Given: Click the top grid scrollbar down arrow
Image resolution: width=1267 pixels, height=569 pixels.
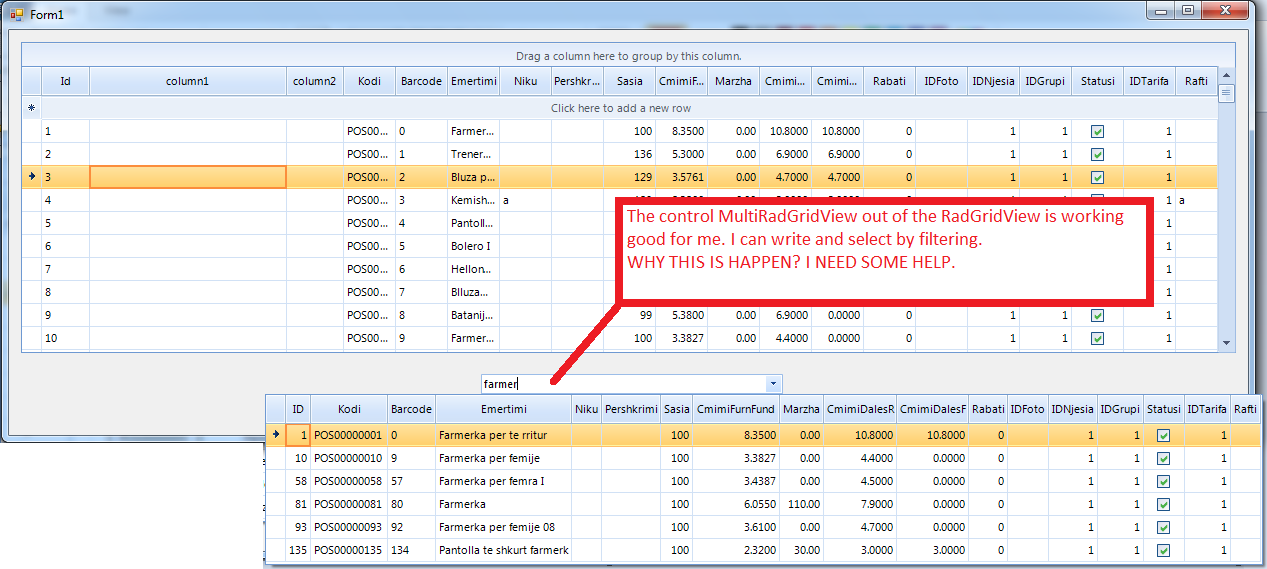Looking at the screenshot, I should click(x=1227, y=343).
